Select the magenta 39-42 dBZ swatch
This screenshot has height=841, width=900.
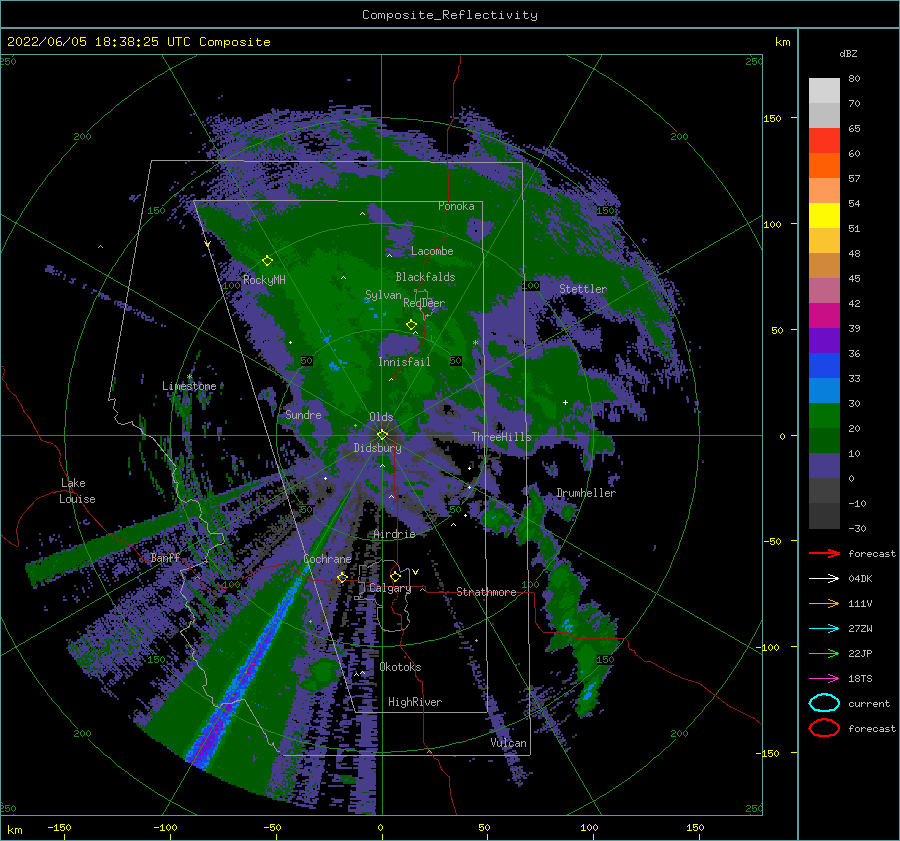824,316
